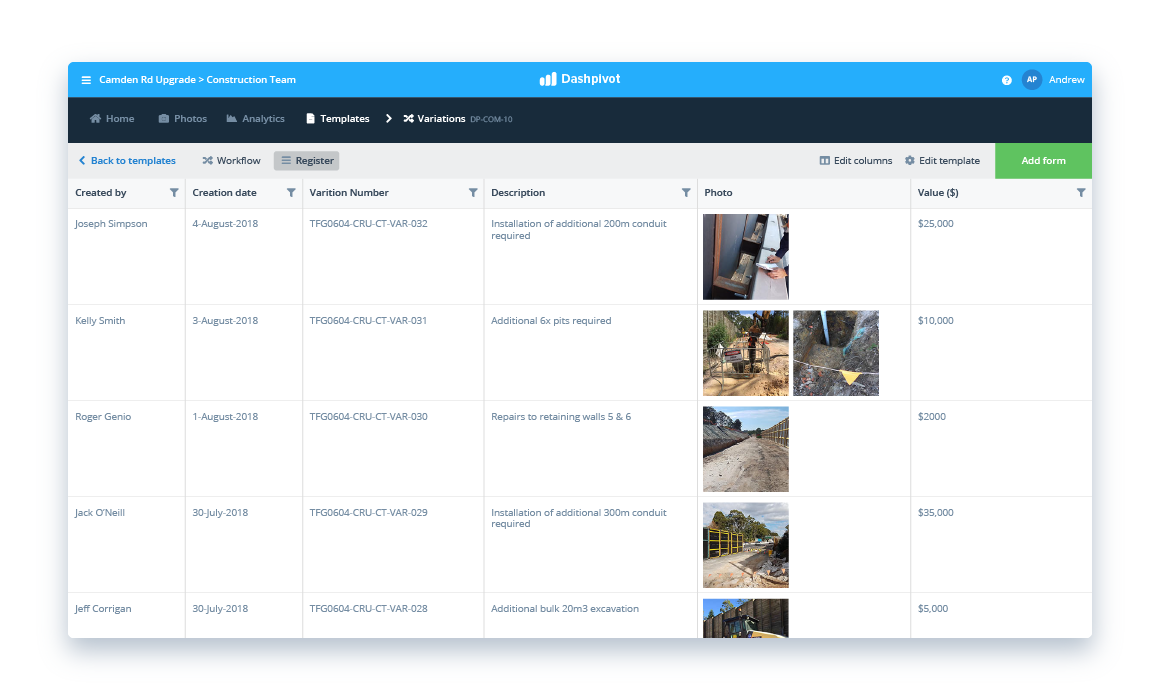Open the Photos tab
Image resolution: width=1160 pixels, height=700 pixels.
(182, 118)
